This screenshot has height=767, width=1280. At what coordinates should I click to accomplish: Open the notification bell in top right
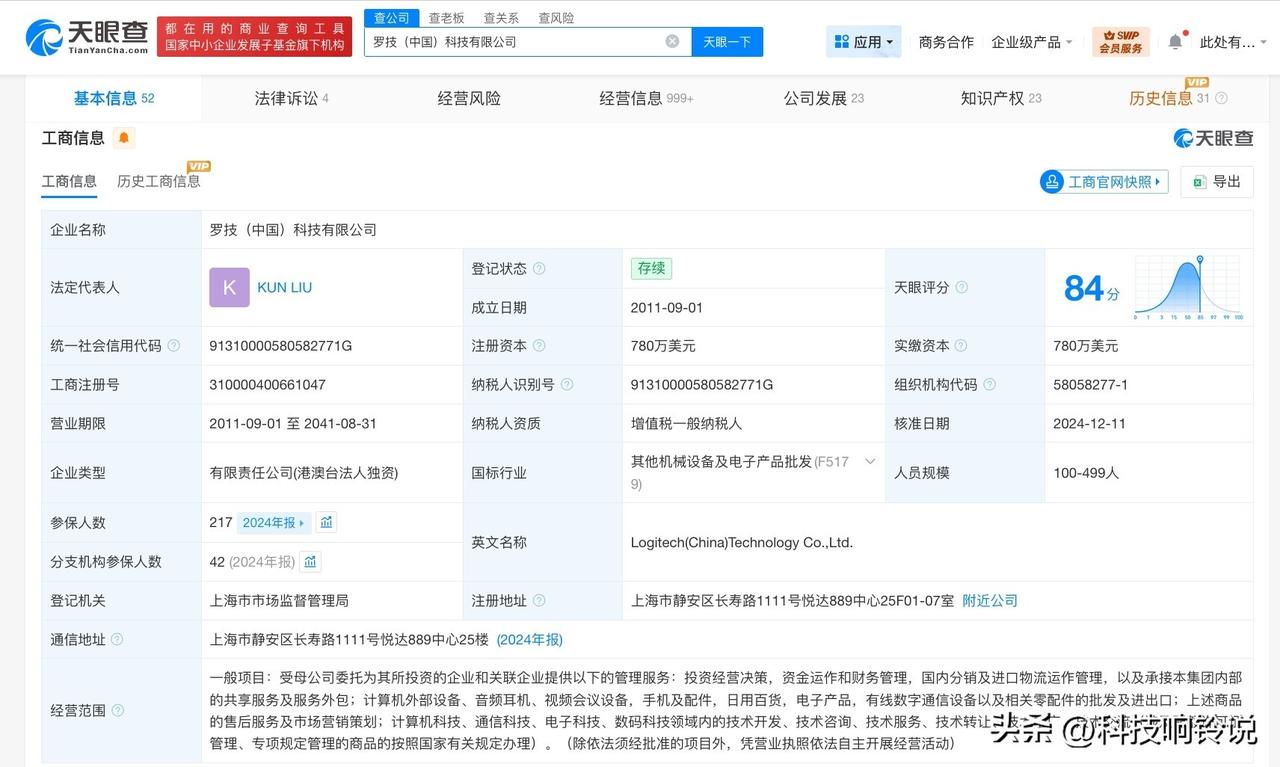(x=1176, y=41)
